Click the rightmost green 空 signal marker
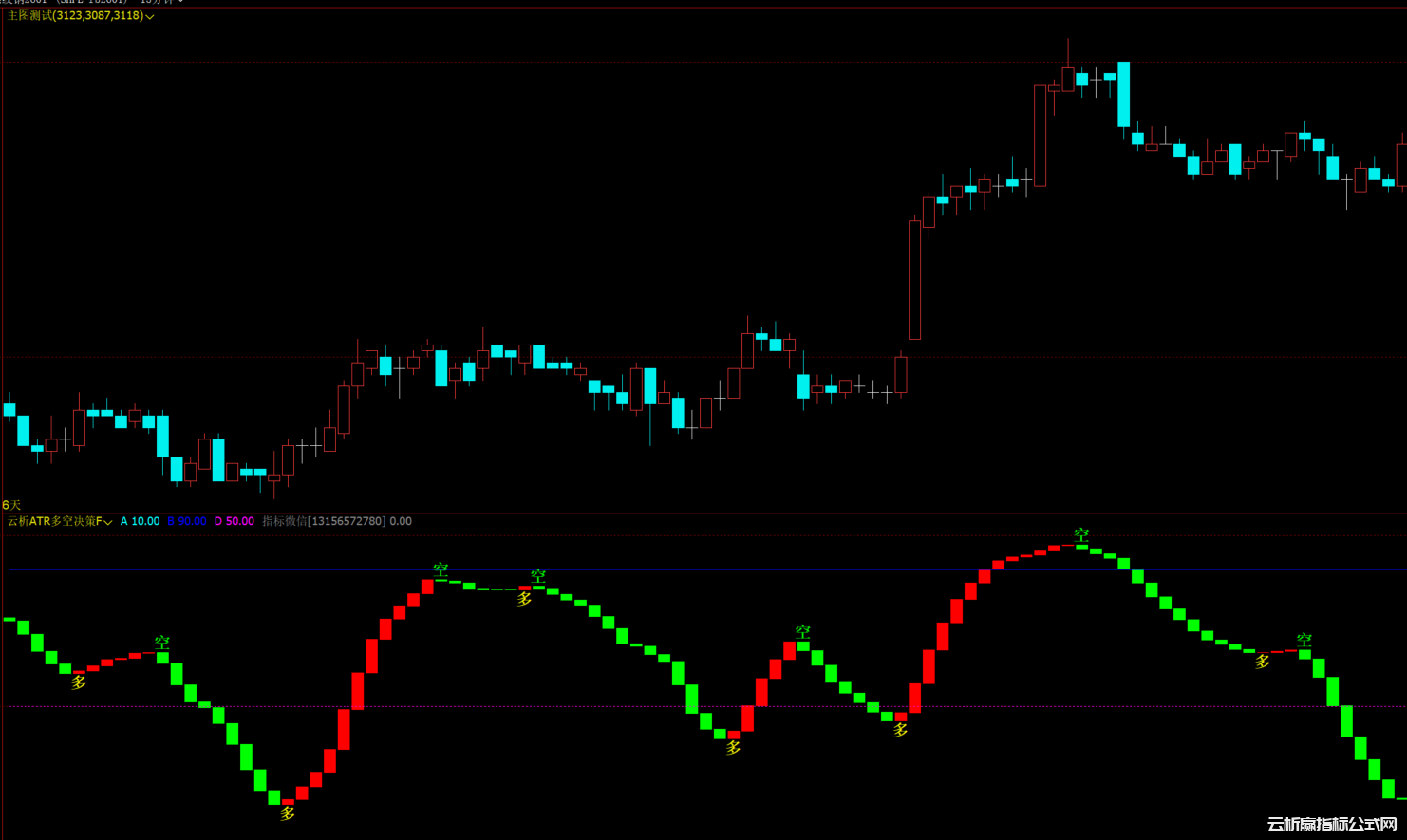 click(x=1304, y=641)
